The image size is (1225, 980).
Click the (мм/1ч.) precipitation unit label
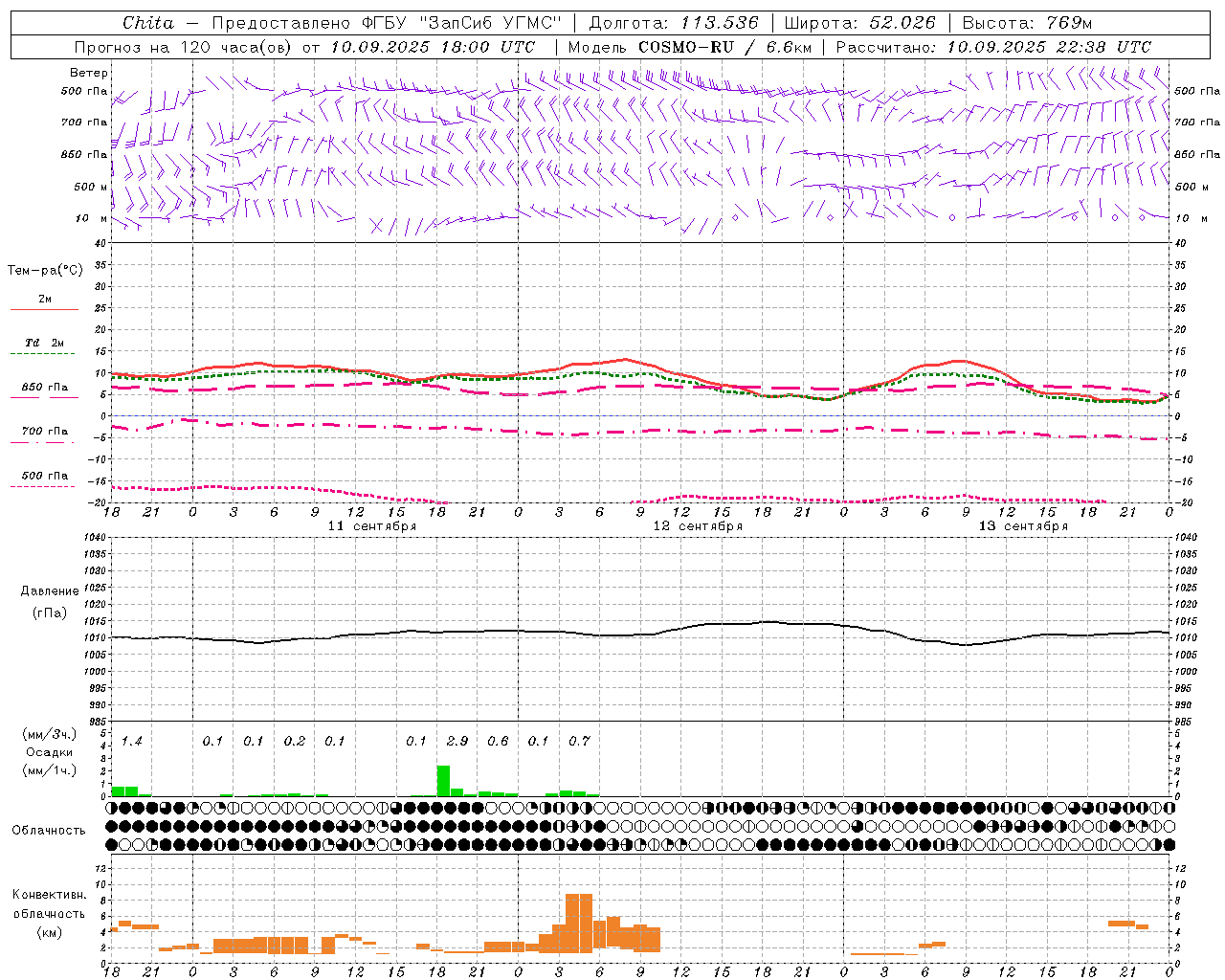49,770
